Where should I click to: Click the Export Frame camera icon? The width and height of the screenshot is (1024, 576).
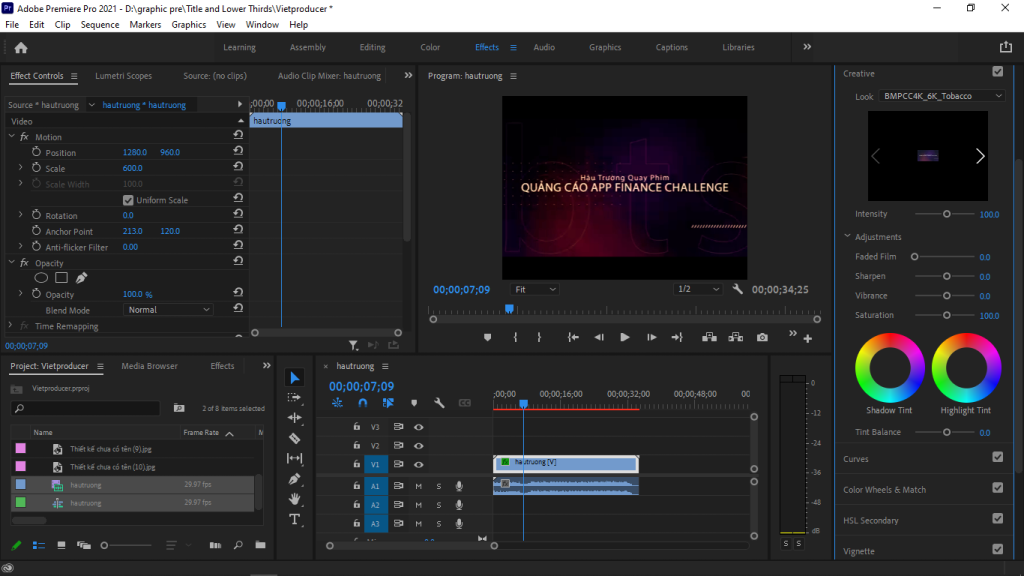[762, 337]
